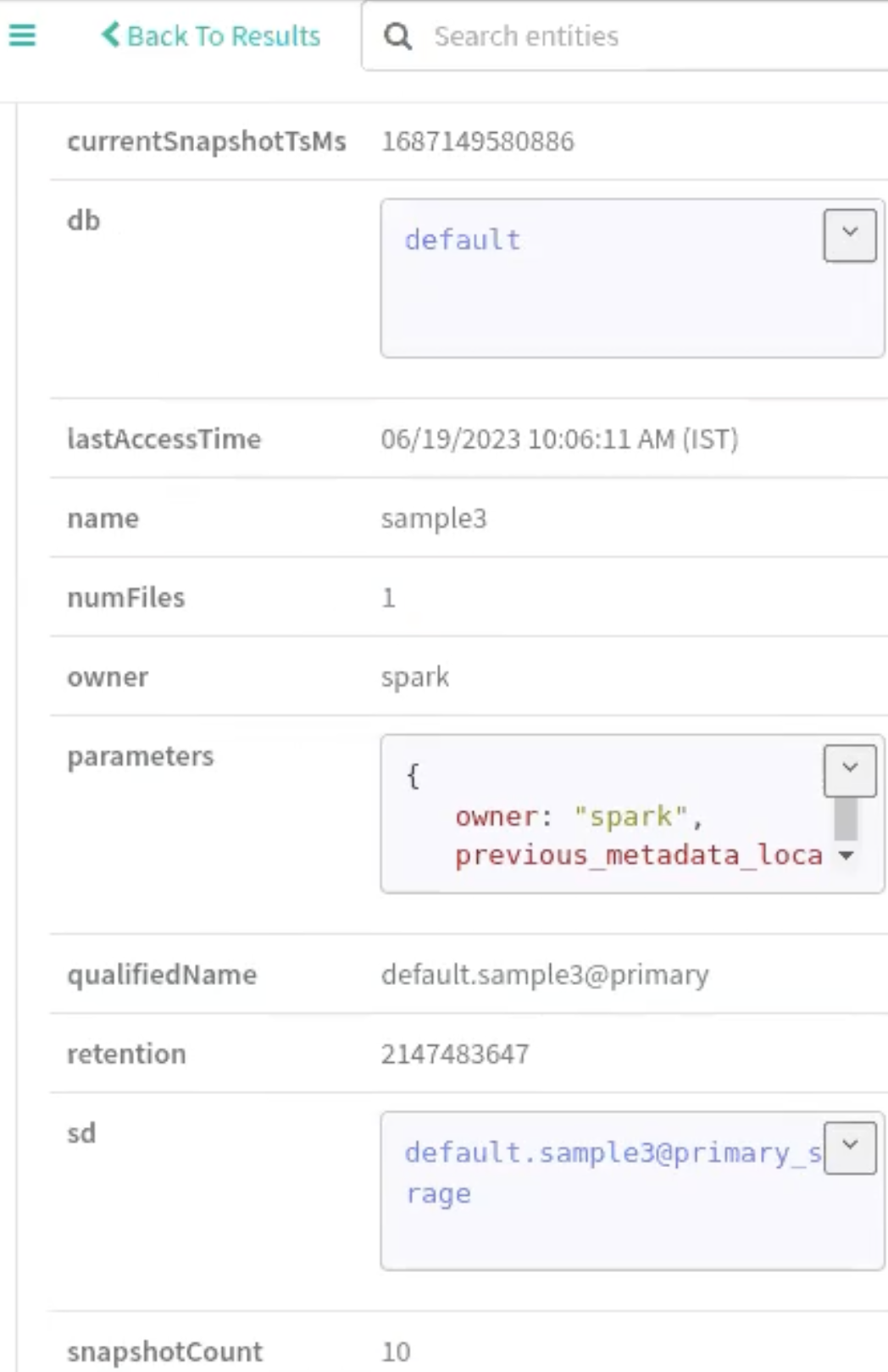Select the owner row value spark
Image resolution: width=888 pixels, height=1372 pixels.
[415, 678]
